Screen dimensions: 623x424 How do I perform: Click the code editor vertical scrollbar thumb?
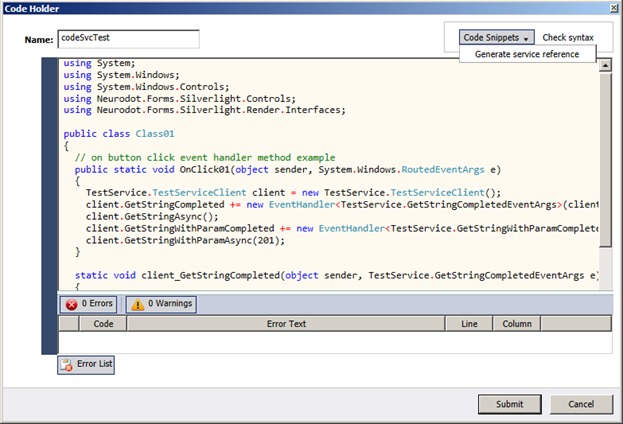tap(605, 160)
